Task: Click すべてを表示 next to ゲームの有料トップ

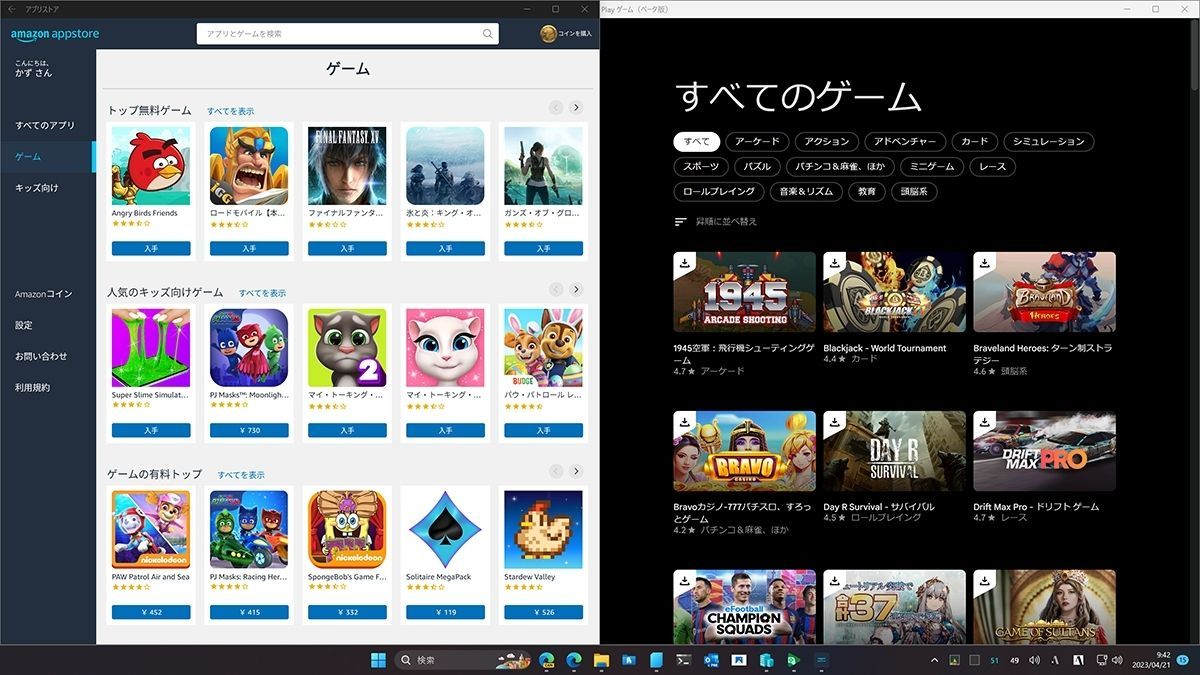Action: (241, 475)
